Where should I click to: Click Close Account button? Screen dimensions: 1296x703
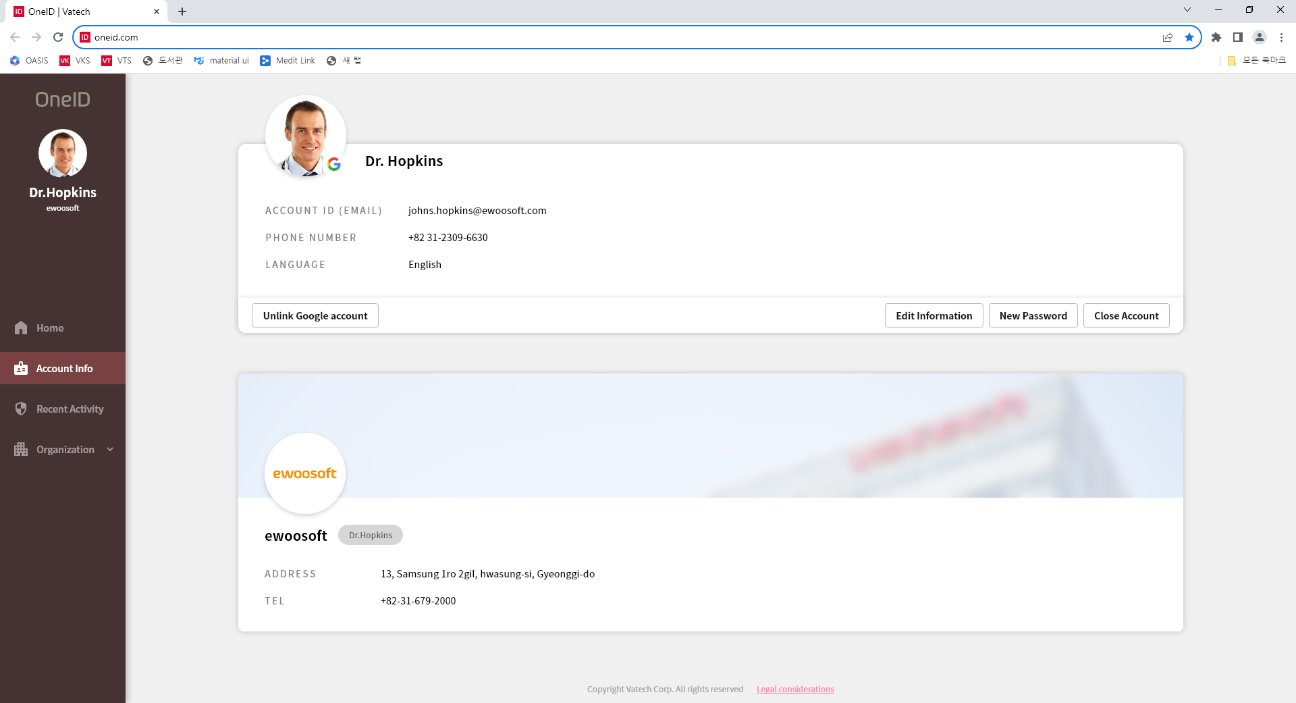pyautogui.click(x=1126, y=316)
